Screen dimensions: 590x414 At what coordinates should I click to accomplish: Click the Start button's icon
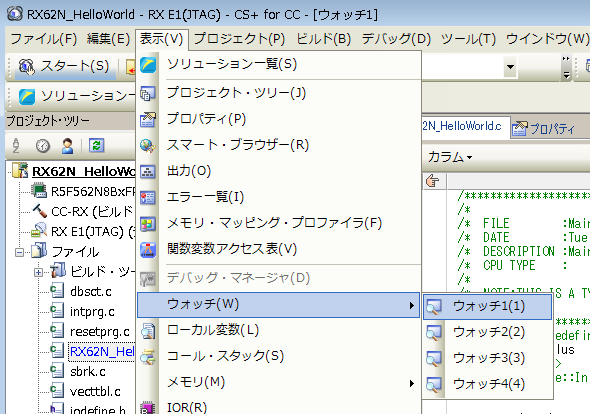[26, 67]
